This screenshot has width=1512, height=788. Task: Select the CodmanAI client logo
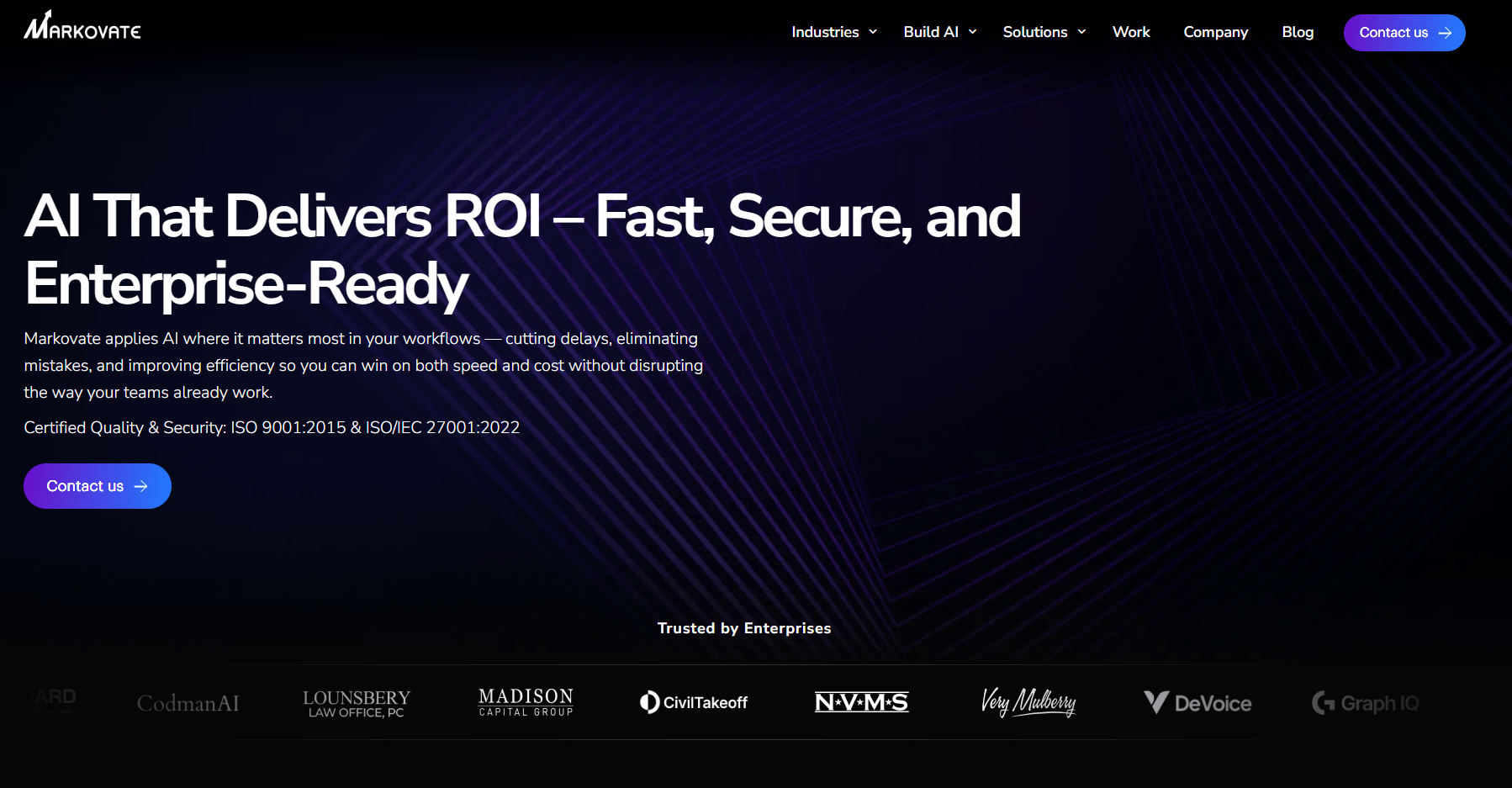(x=188, y=703)
